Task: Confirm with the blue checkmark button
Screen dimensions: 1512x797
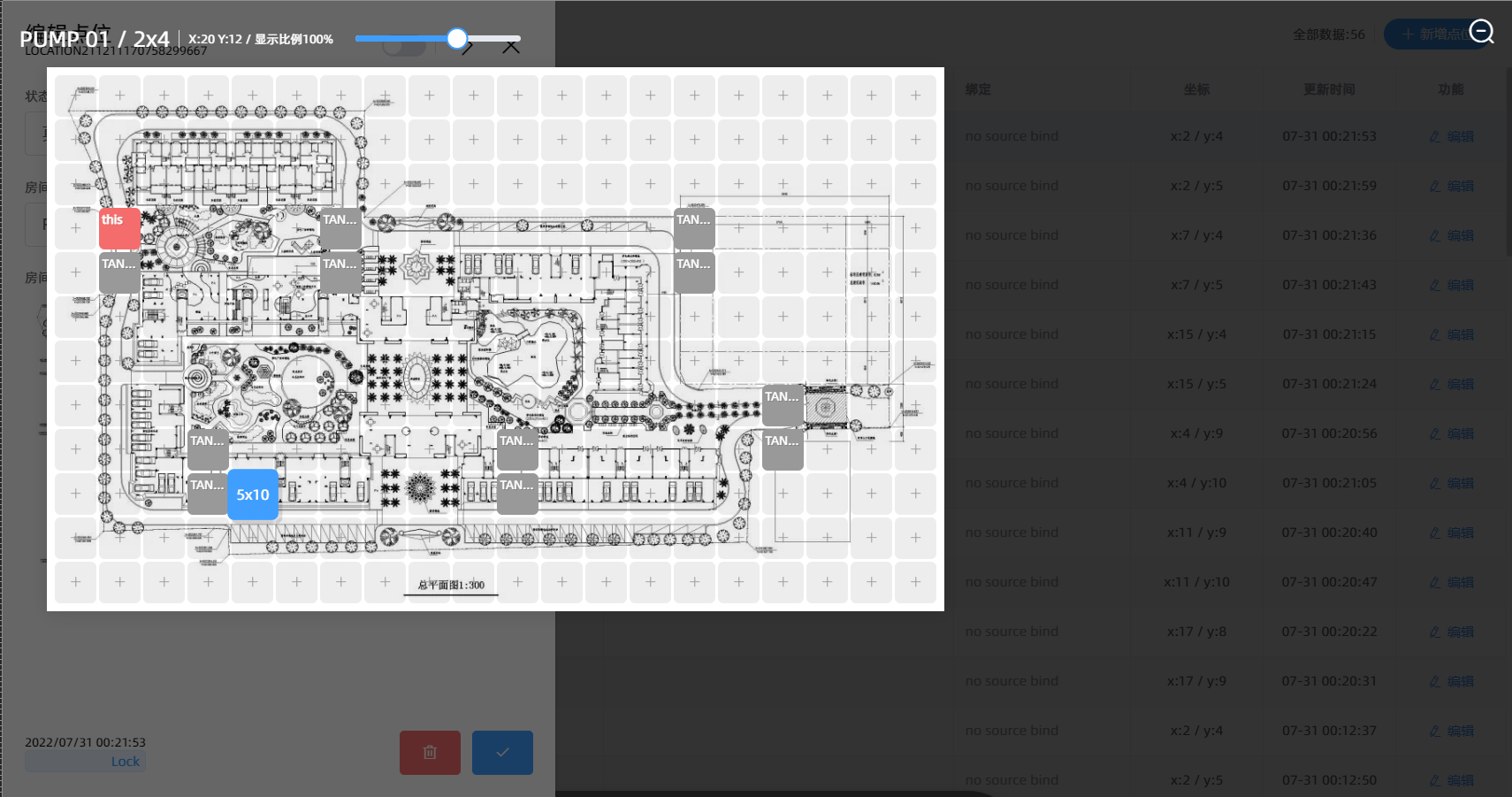Action: click(502, 752)
